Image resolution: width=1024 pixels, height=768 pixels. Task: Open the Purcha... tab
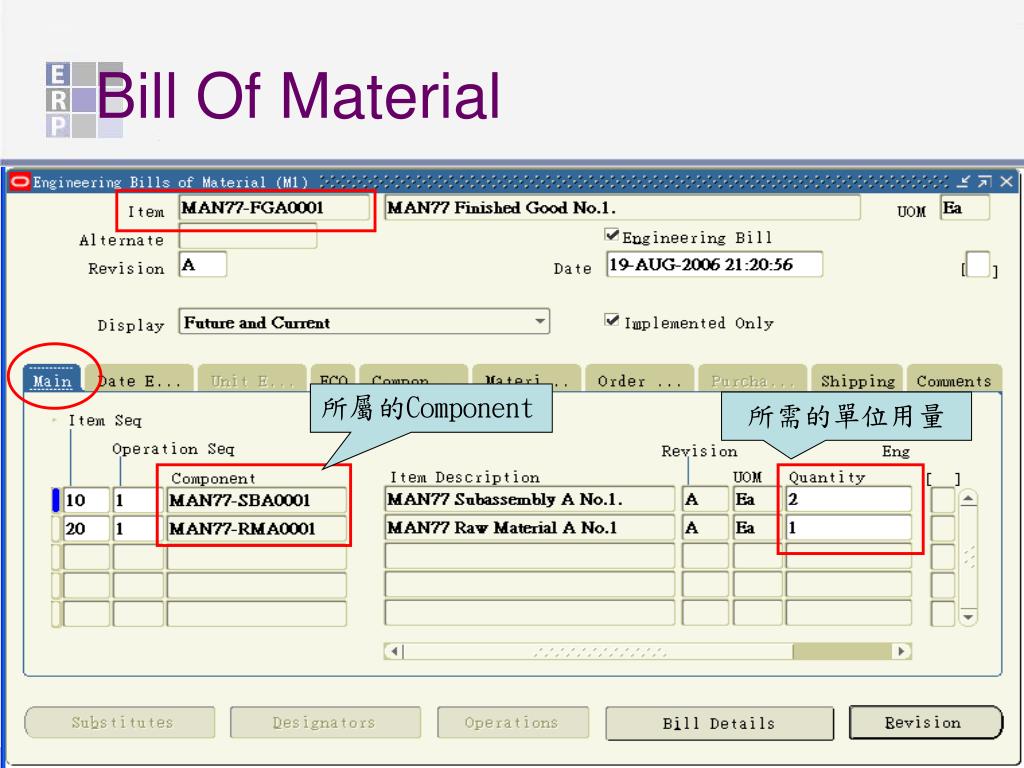click(752, 380)
